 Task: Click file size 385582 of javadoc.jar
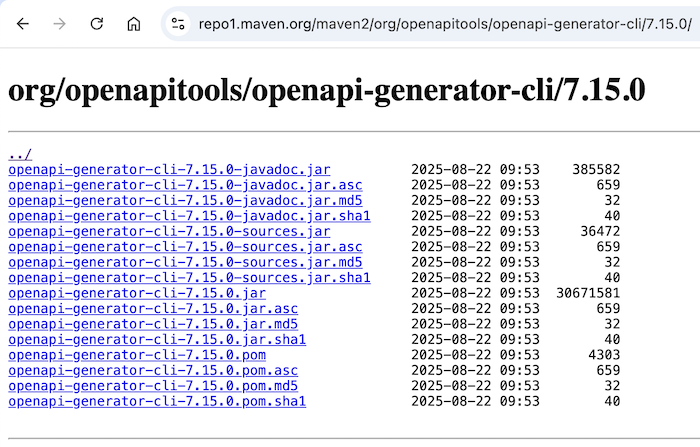tap(596, 170)
